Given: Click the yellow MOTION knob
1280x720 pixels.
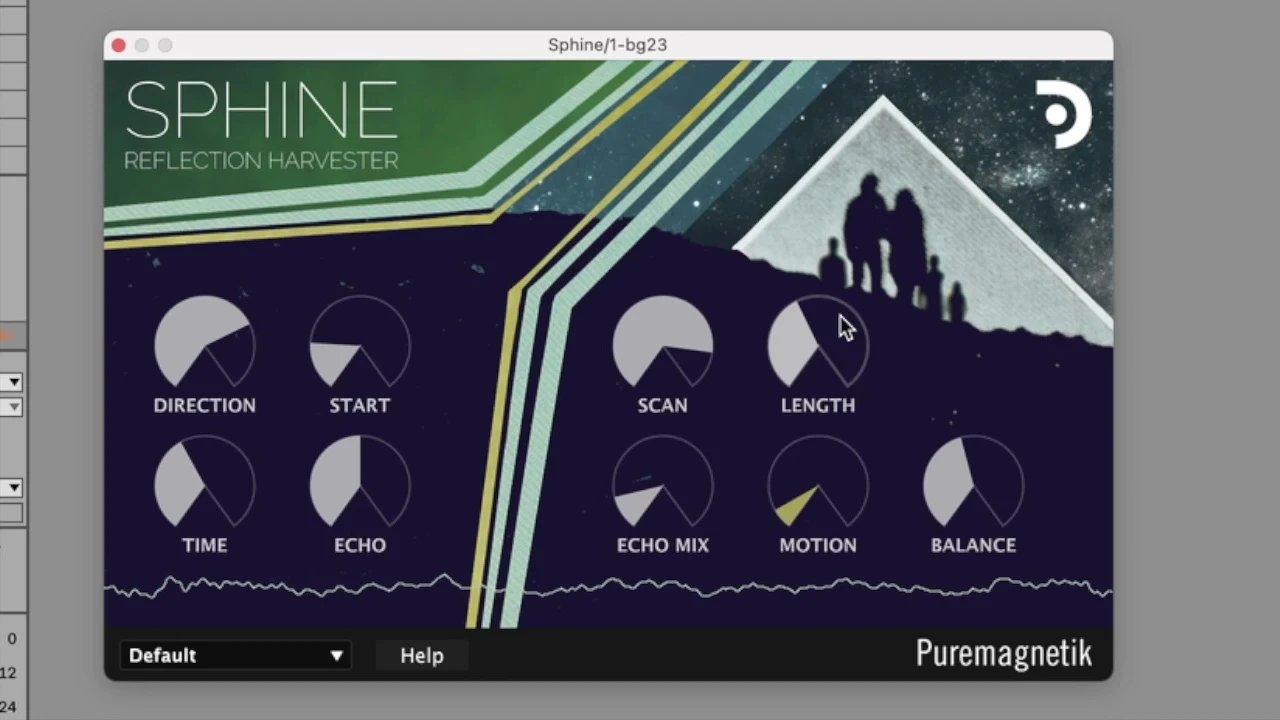Looking at the screenshot, I should [x=818, y=482].
